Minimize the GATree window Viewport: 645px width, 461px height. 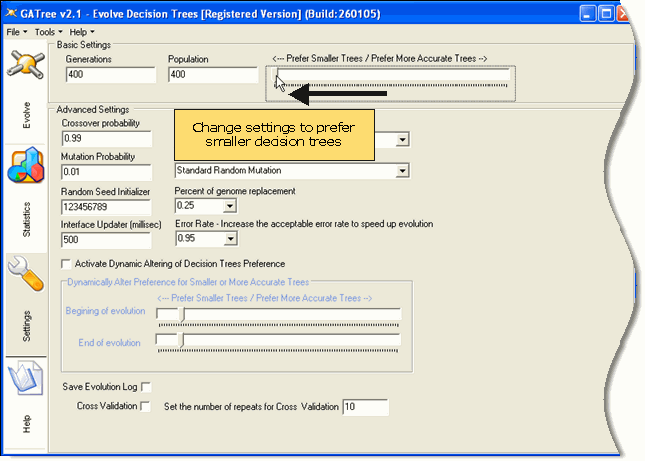(x=587, y=14)
